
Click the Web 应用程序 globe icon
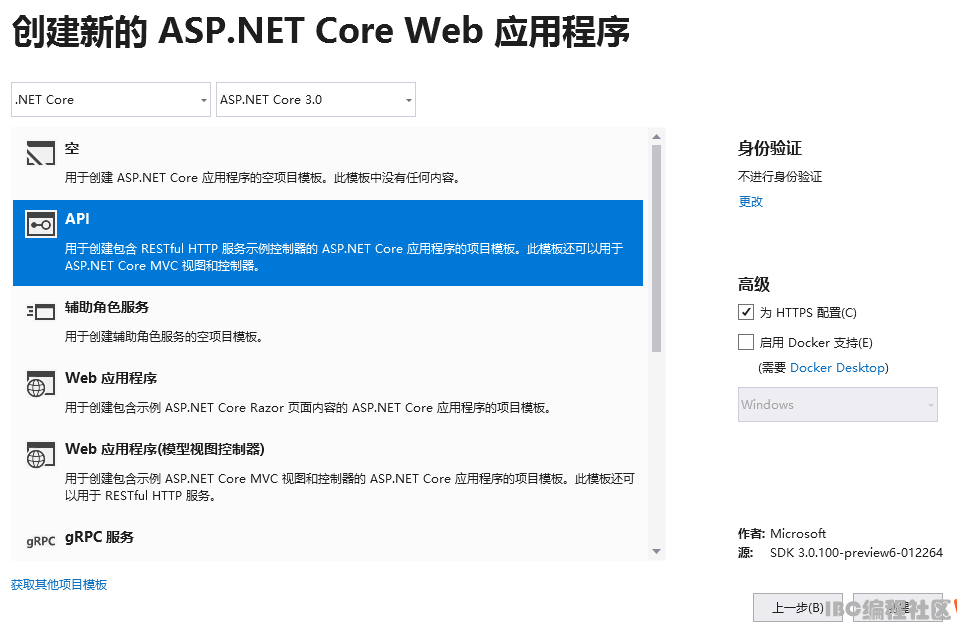point(41,383)
